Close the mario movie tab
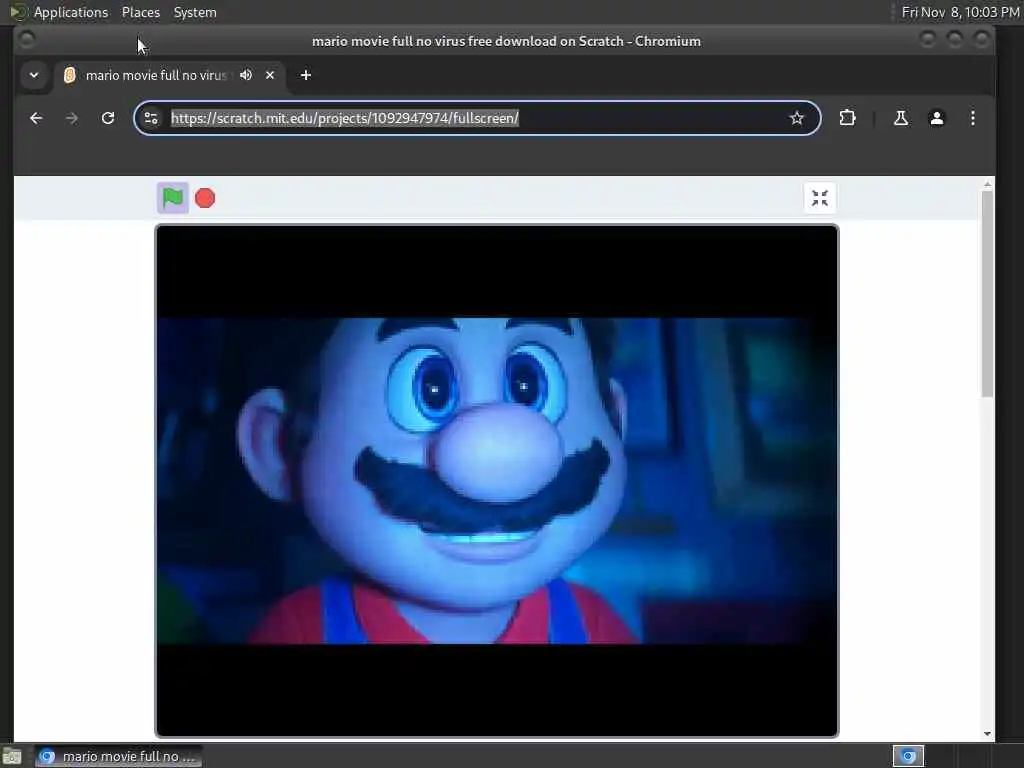Image resolution: width=1024 pixels, height=768 pixels. [270, 75]
